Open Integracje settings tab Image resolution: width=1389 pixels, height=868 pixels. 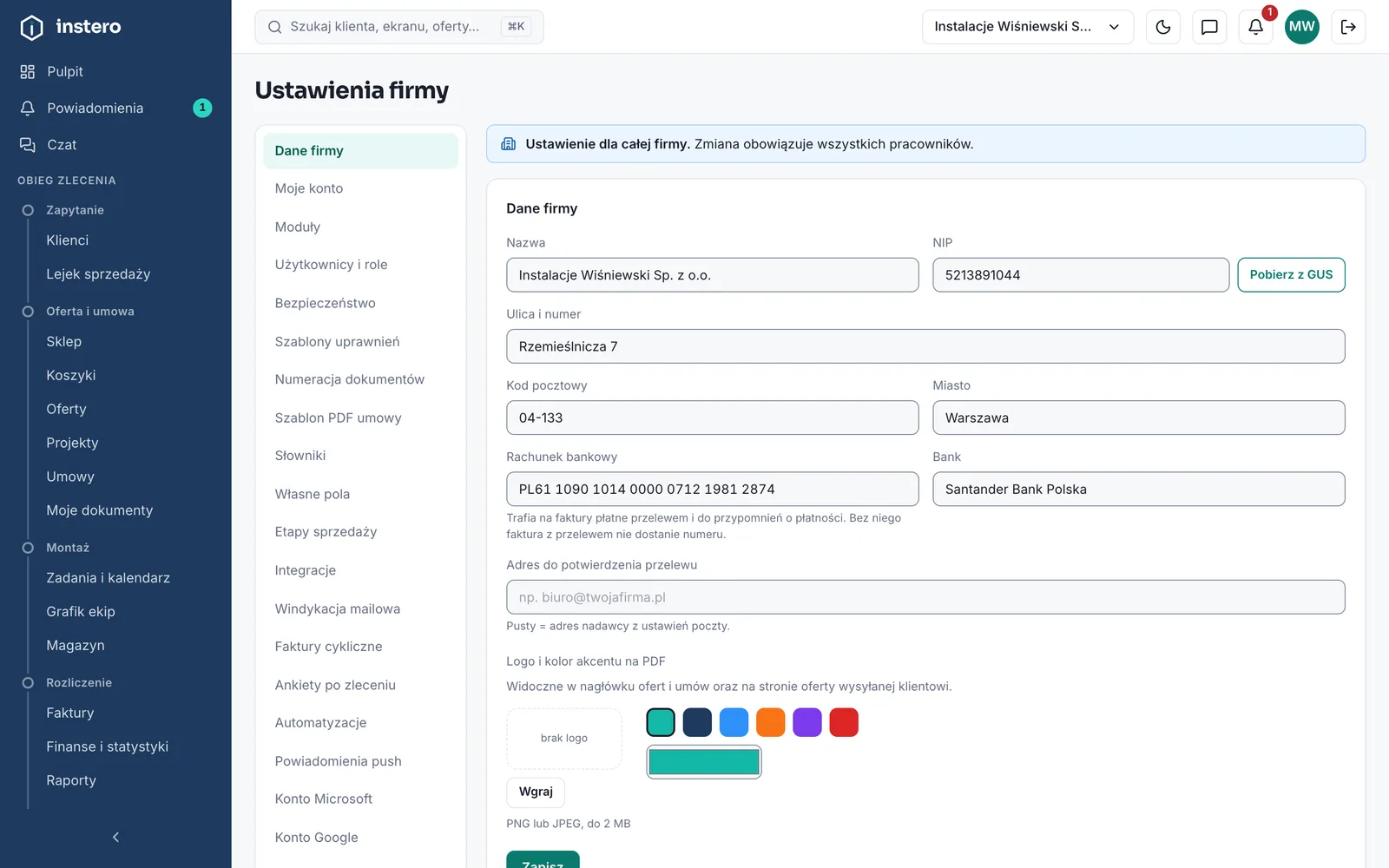(x=360, y=570)
